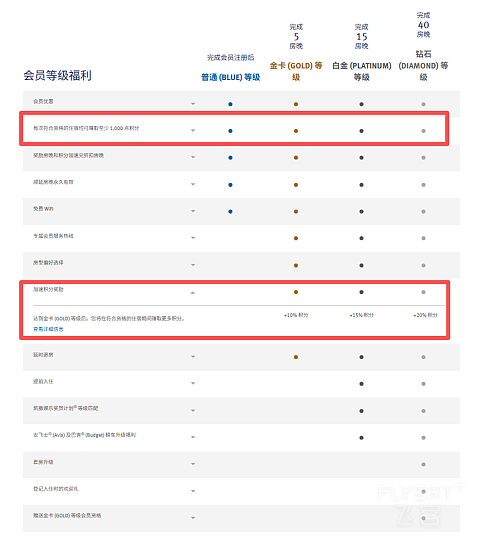Select the 钻石 (DIAMOND) 等级 column header
The image size is (480, 542).
423,65
